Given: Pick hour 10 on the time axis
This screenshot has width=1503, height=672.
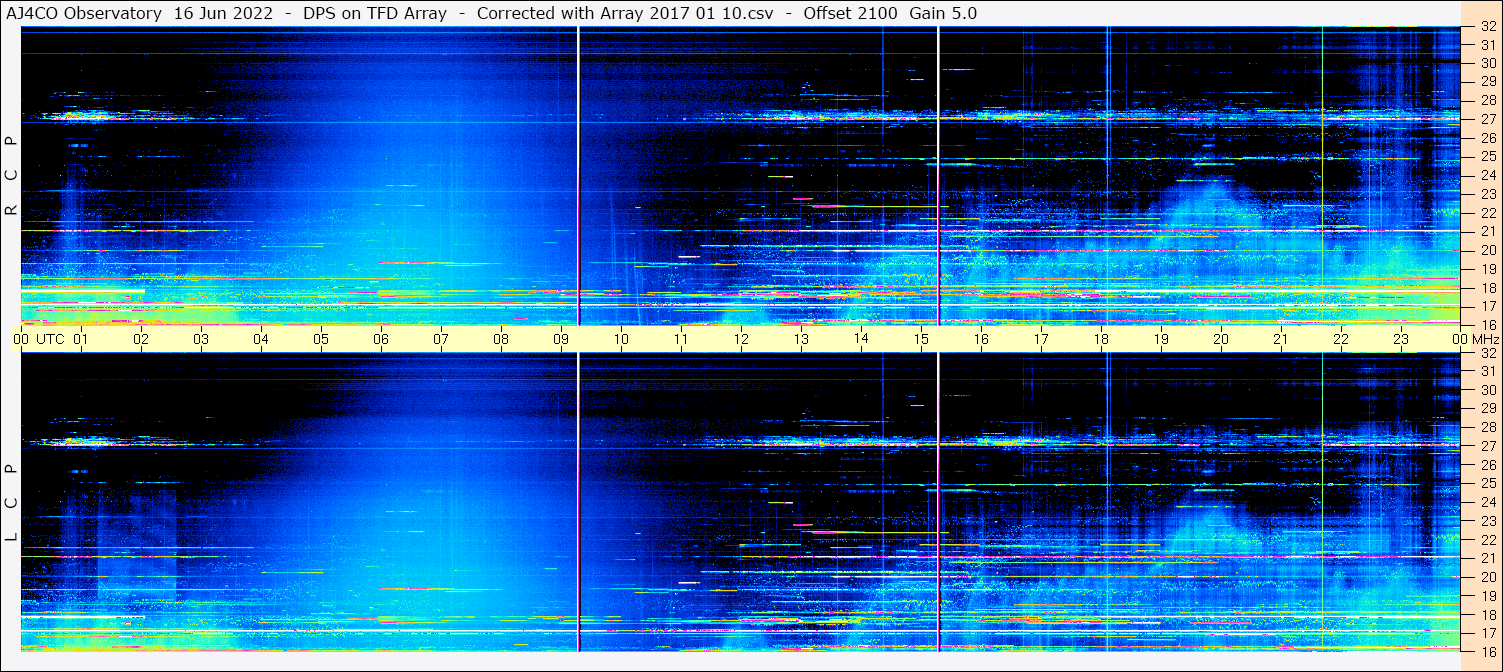Looking at the screenshot, I should 621,339.
